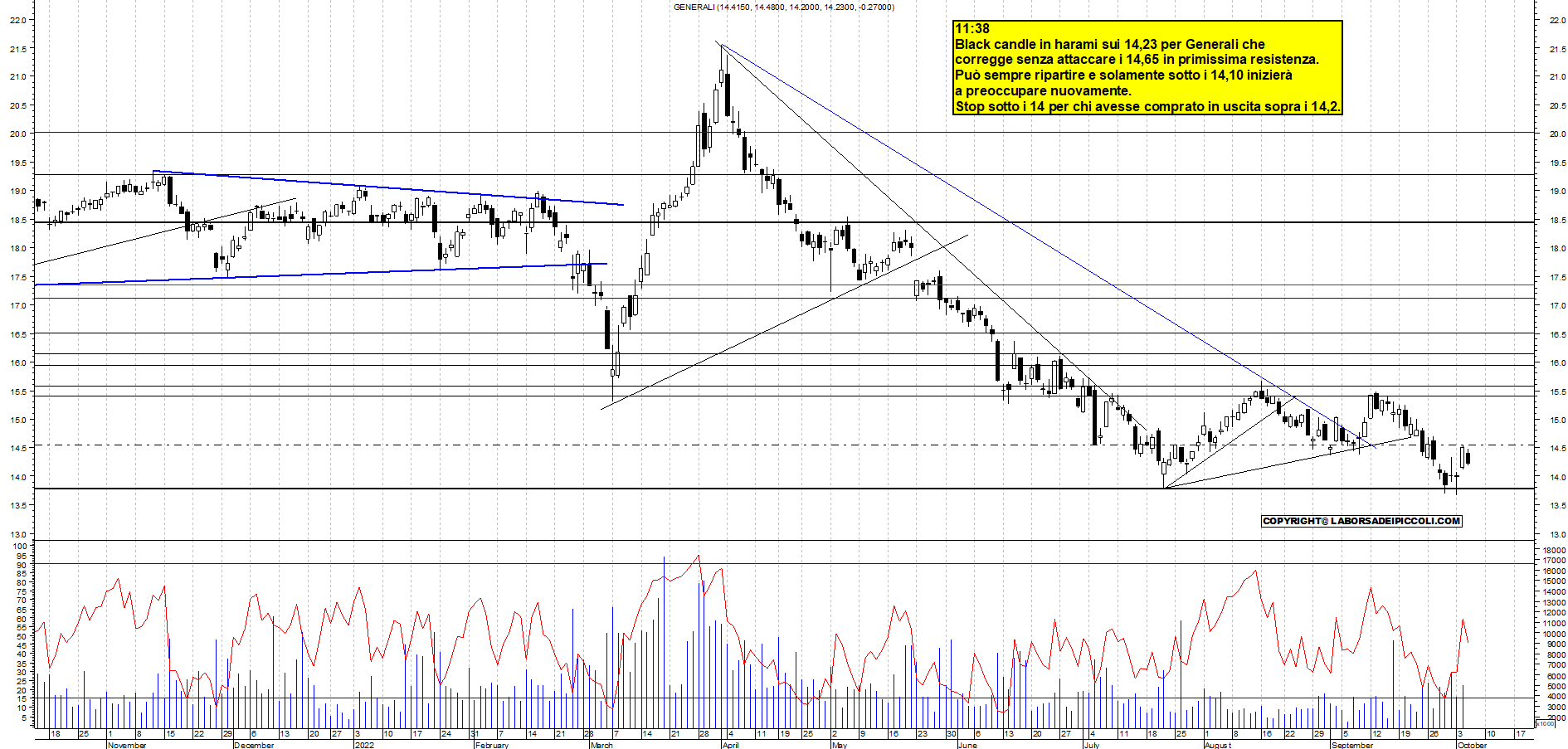Click the COPYRIGHT@ LABORSADEIPICCOLI.COM label

[x=1361, y=521]
